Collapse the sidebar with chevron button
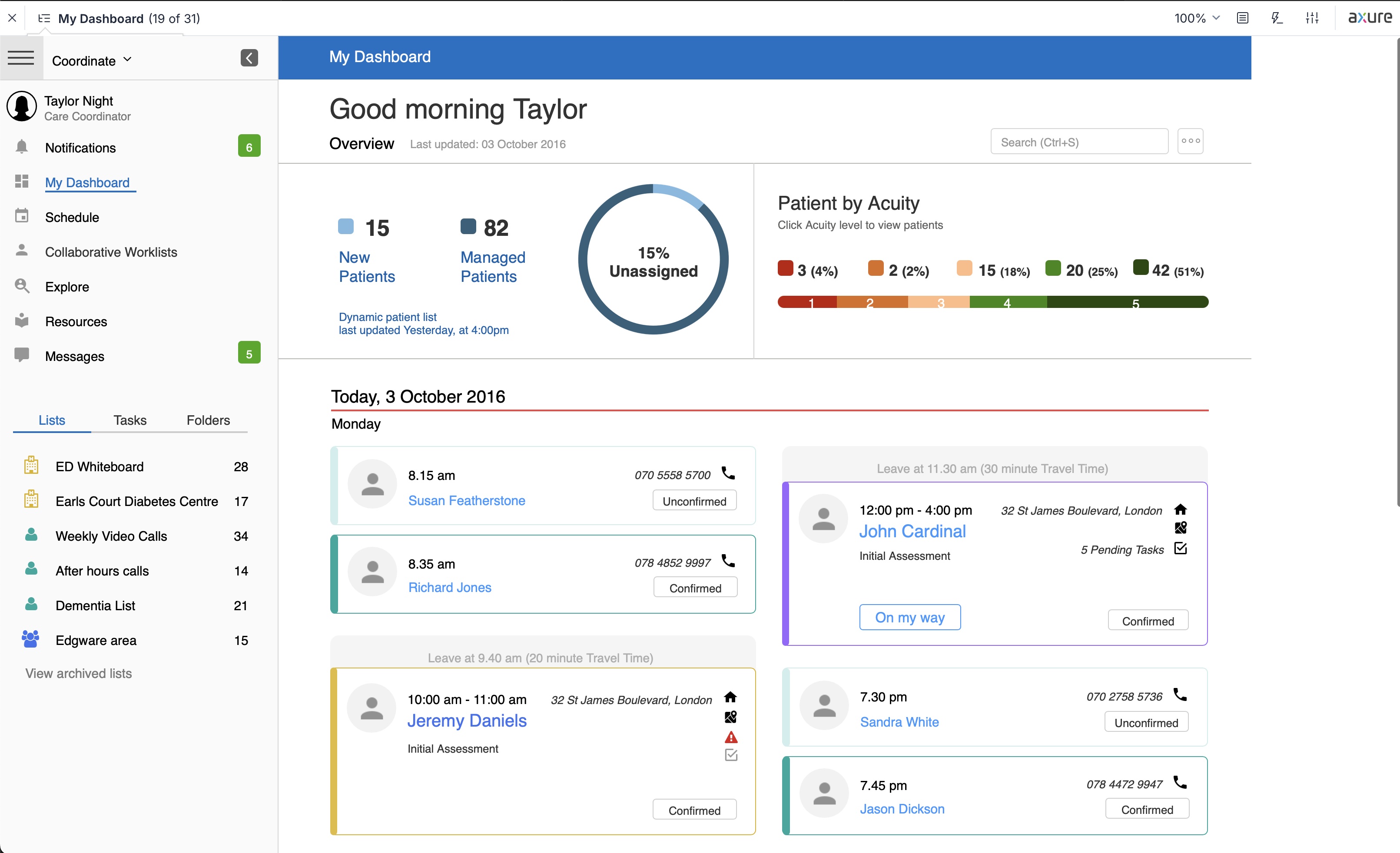 pos(249,58)
